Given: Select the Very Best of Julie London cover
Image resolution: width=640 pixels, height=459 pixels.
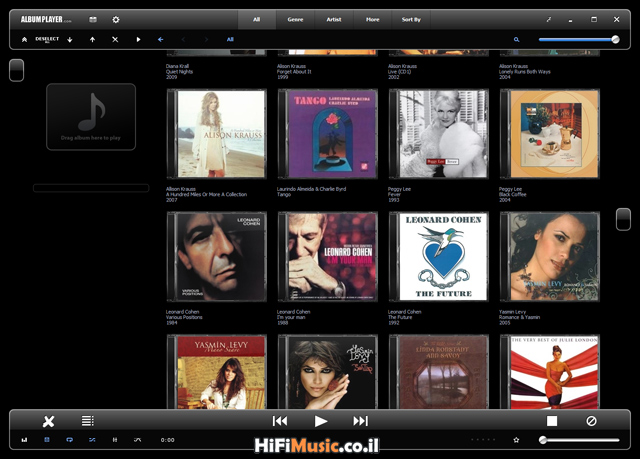Looking at the screenshot, I should pyautogui.click(x=550, y=372).
